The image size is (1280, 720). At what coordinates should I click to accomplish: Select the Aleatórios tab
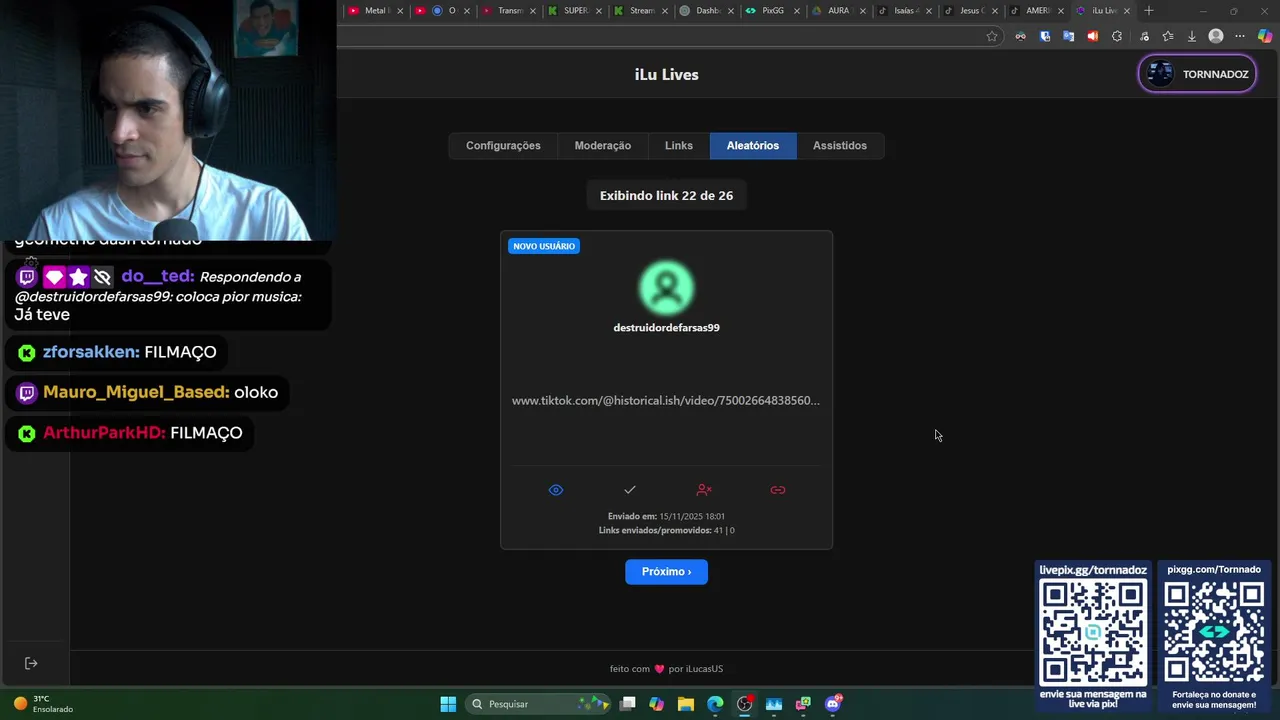(753, 146)
